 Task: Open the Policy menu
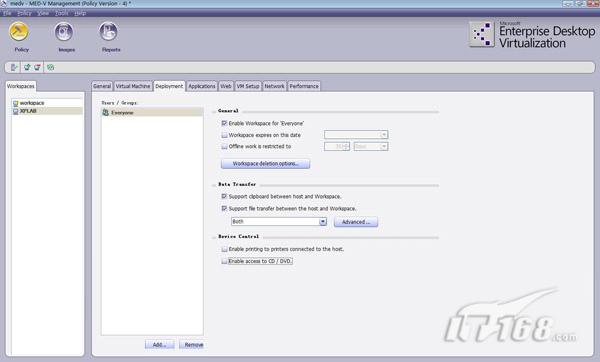pyautogui.click(x=24, y=13)
